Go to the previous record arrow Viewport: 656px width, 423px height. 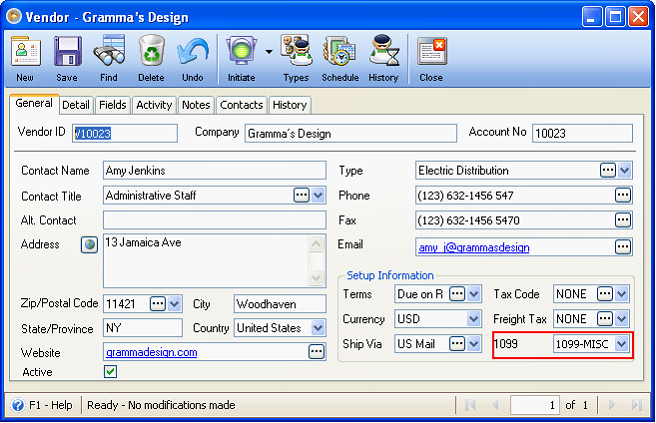click(495, 405)
